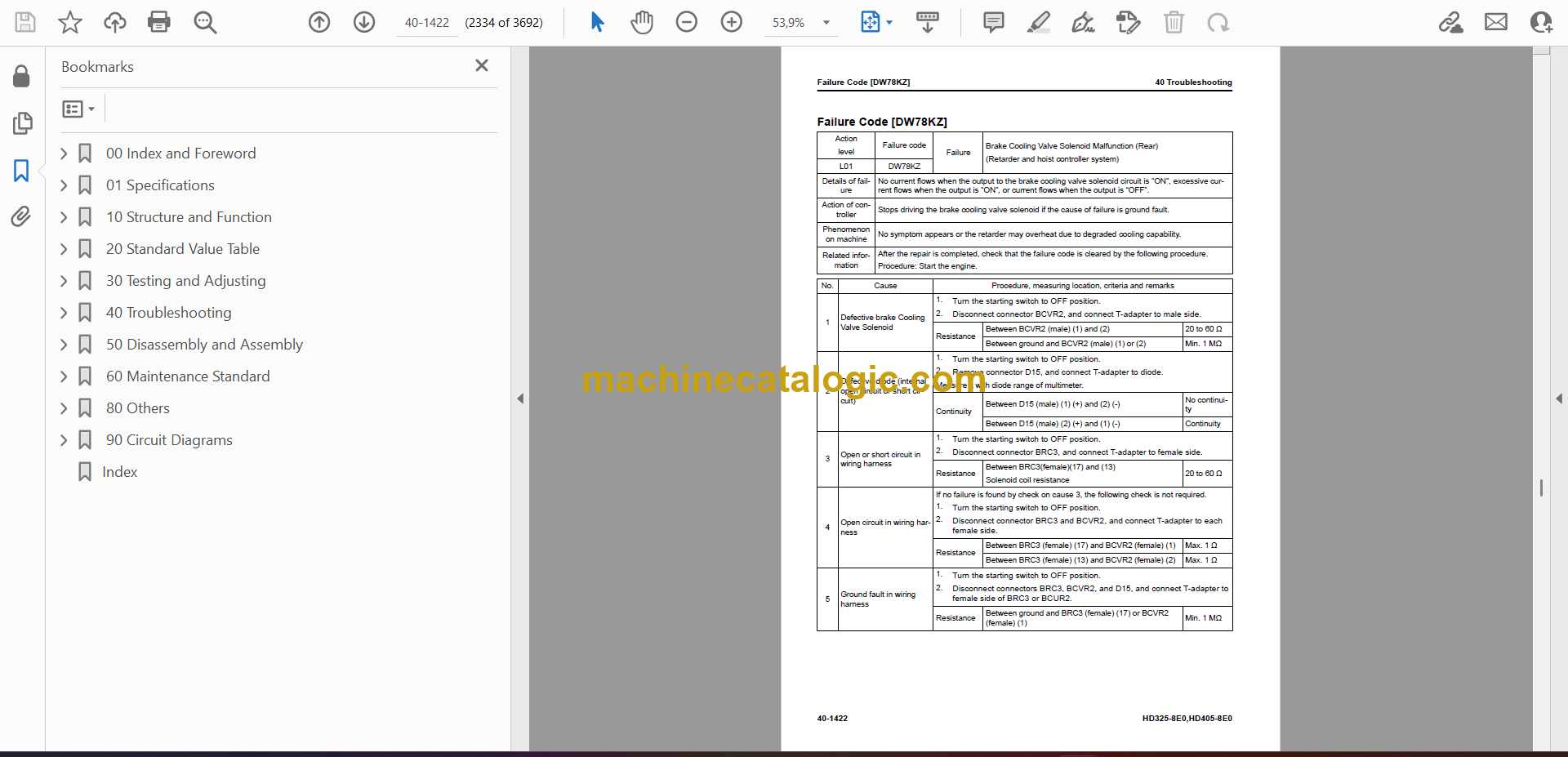The width and height of the screenshot is (1568, 757).
Task: Print the document
Action: tap(159, 22)
